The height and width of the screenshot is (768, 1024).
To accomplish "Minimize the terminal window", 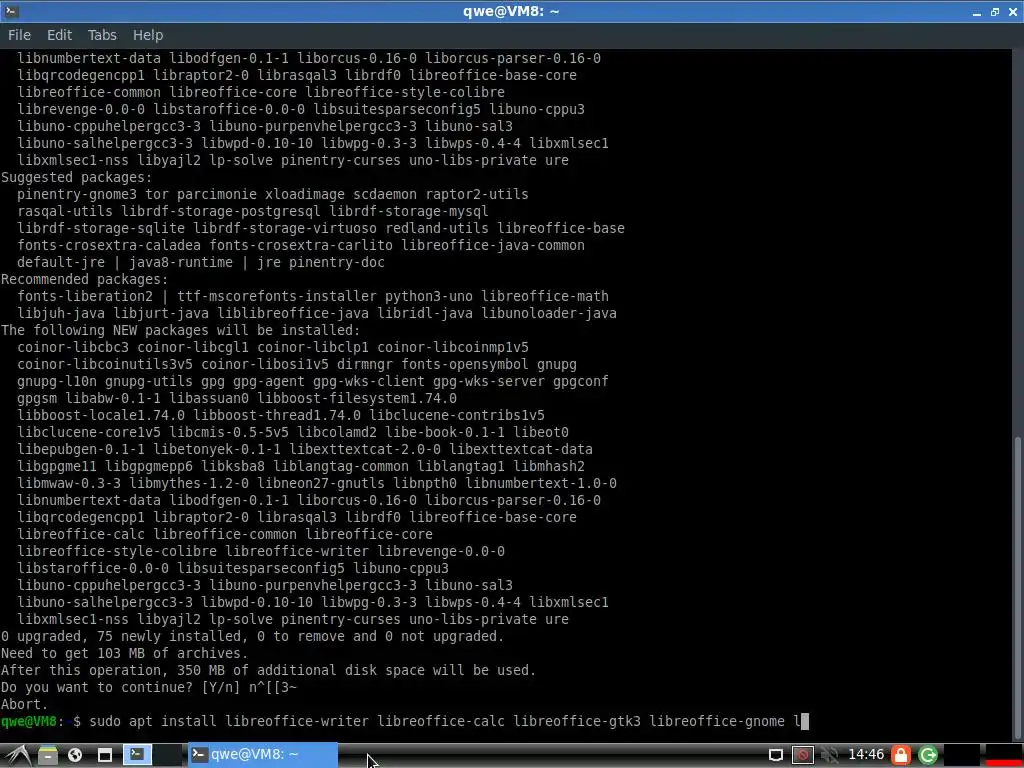I will pos(977,12).
